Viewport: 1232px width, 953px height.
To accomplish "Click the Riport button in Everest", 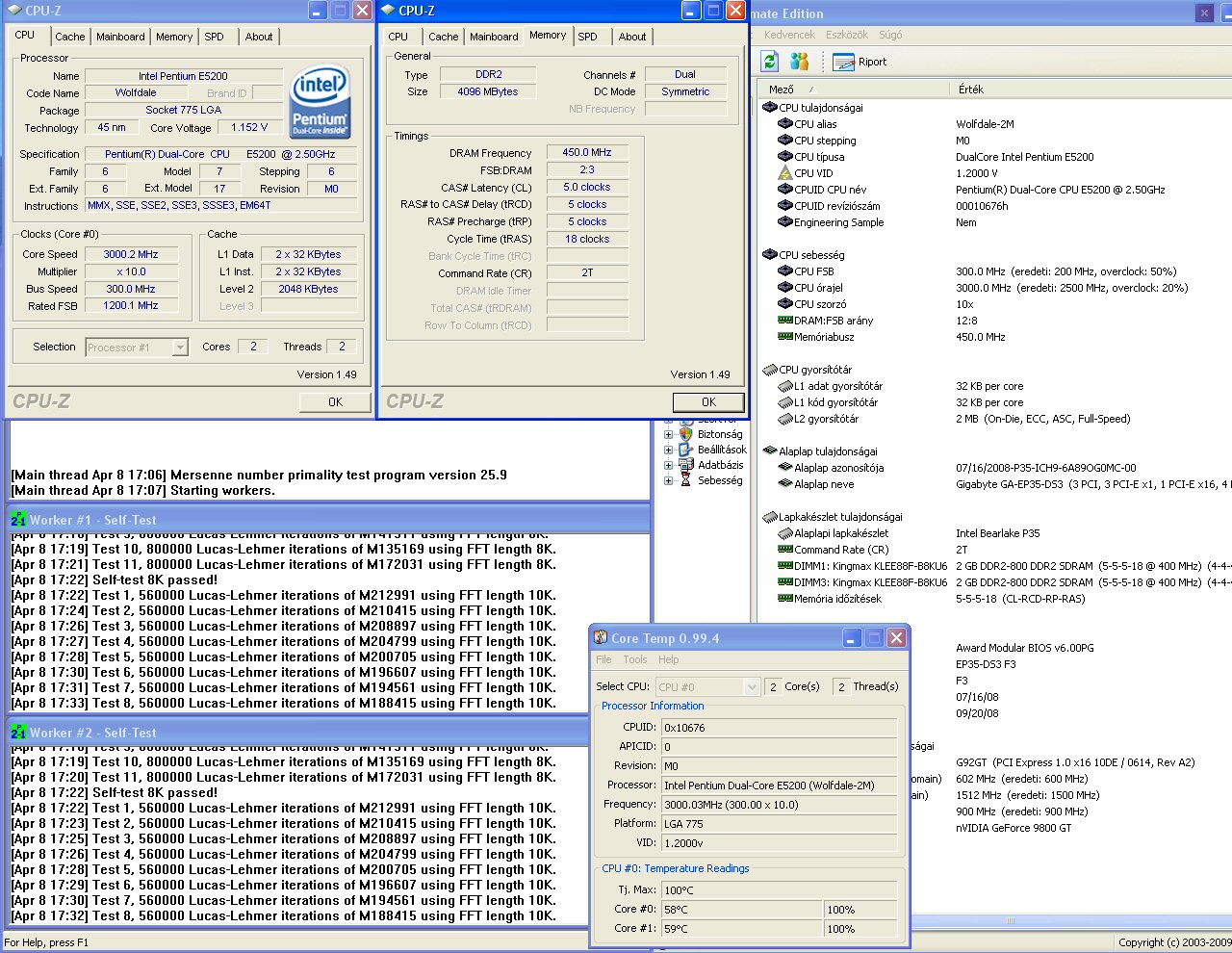I will pos(860,62).
